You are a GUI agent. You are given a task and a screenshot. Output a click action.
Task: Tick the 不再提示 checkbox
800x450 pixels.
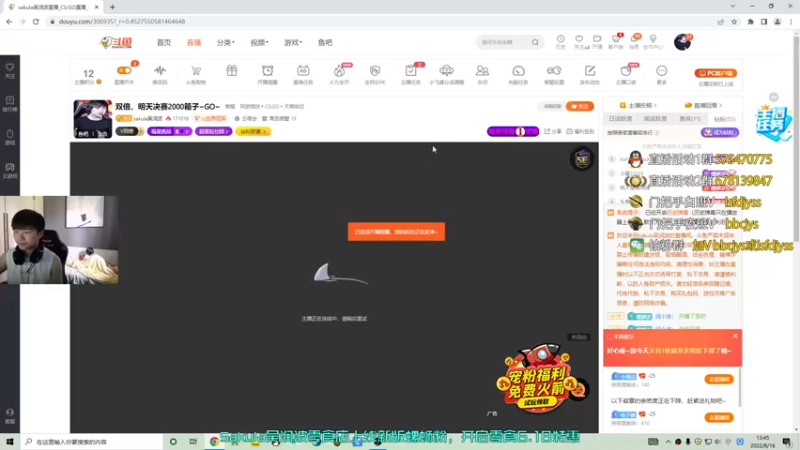tap(609, 337)
